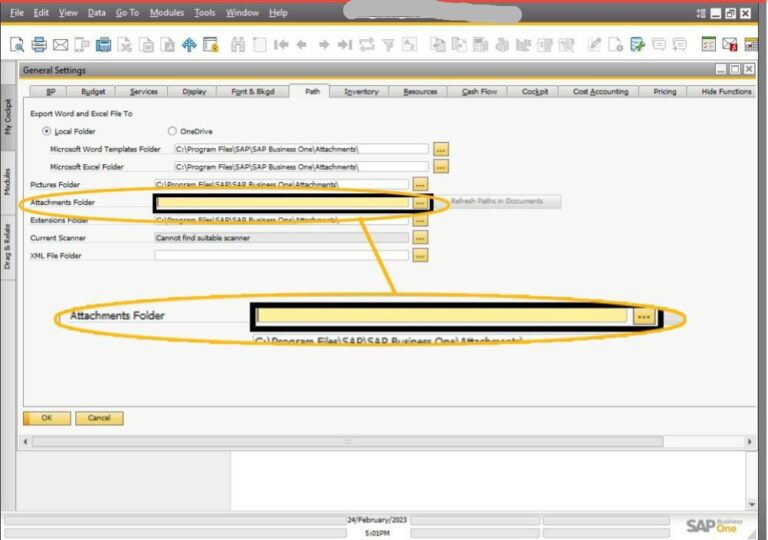Go to First Data Record arrow icon
This screenshot has height=540, width=768.
[x=281, y=45]
